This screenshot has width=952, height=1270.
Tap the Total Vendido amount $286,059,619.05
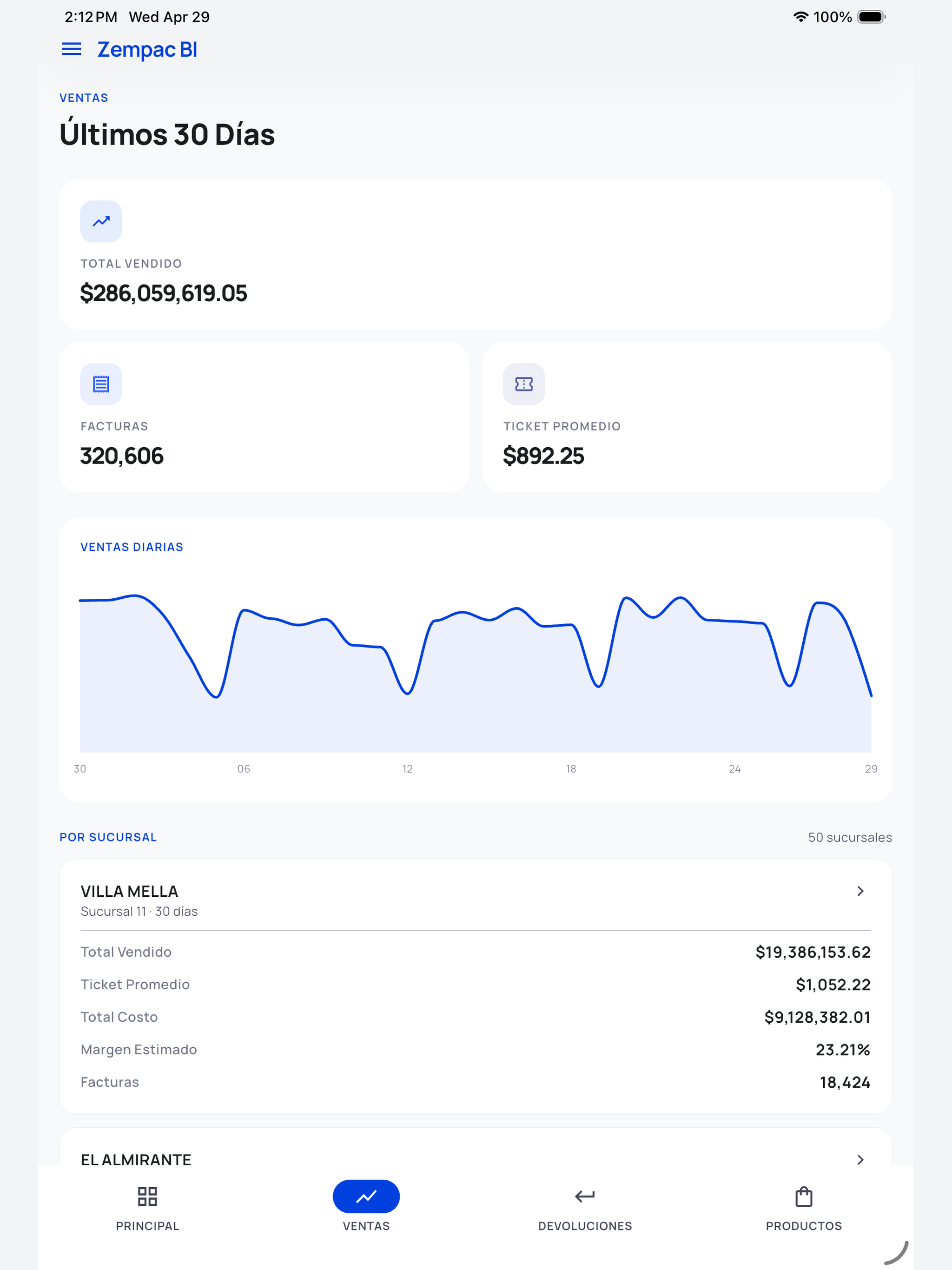(164, 293)
